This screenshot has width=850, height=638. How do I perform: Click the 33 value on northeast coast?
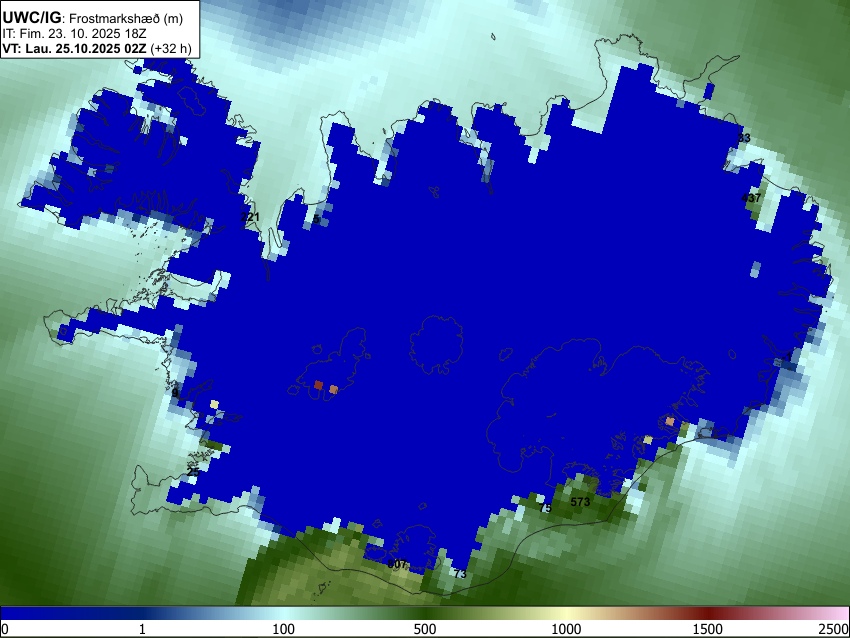pos(744,138)
